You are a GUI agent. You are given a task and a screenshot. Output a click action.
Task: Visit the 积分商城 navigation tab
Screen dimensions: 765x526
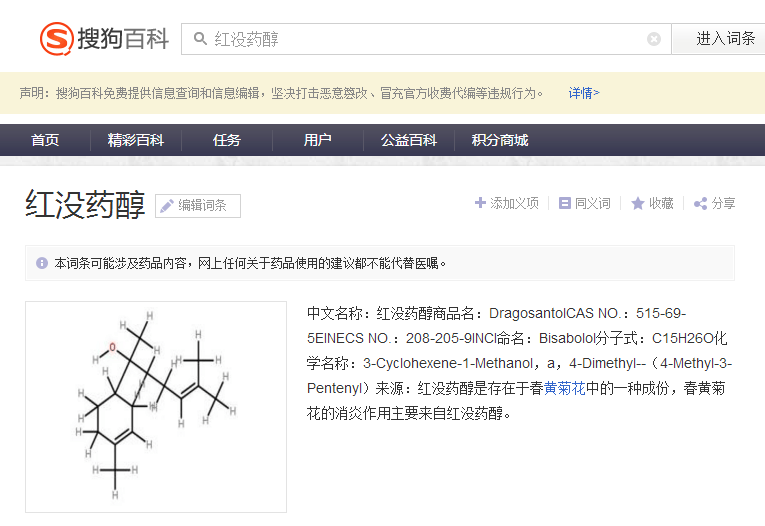click(500, 140)
